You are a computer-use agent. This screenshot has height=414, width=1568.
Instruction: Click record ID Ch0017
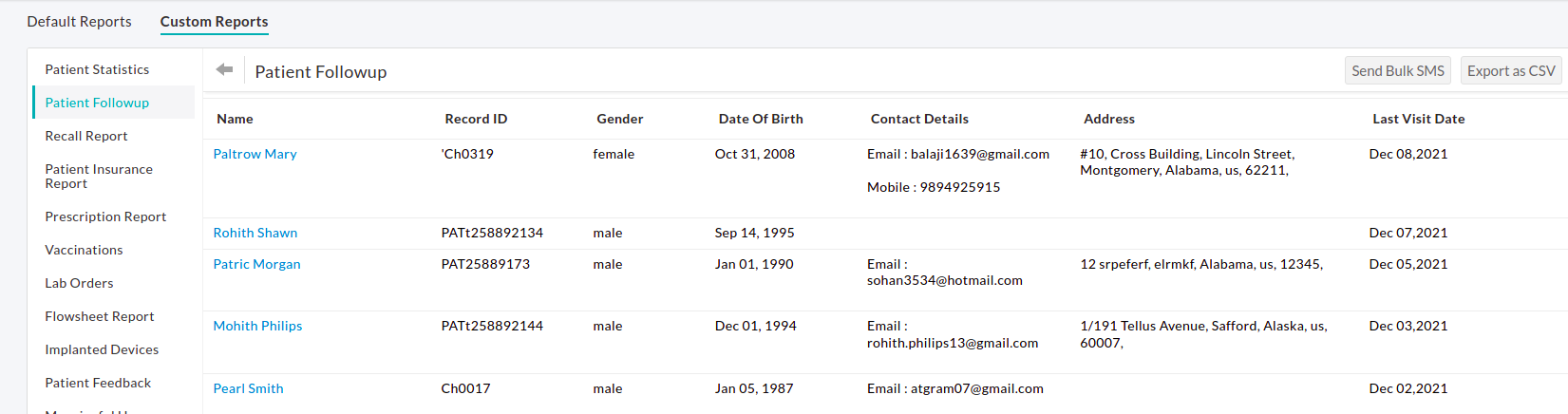(465, 388)
